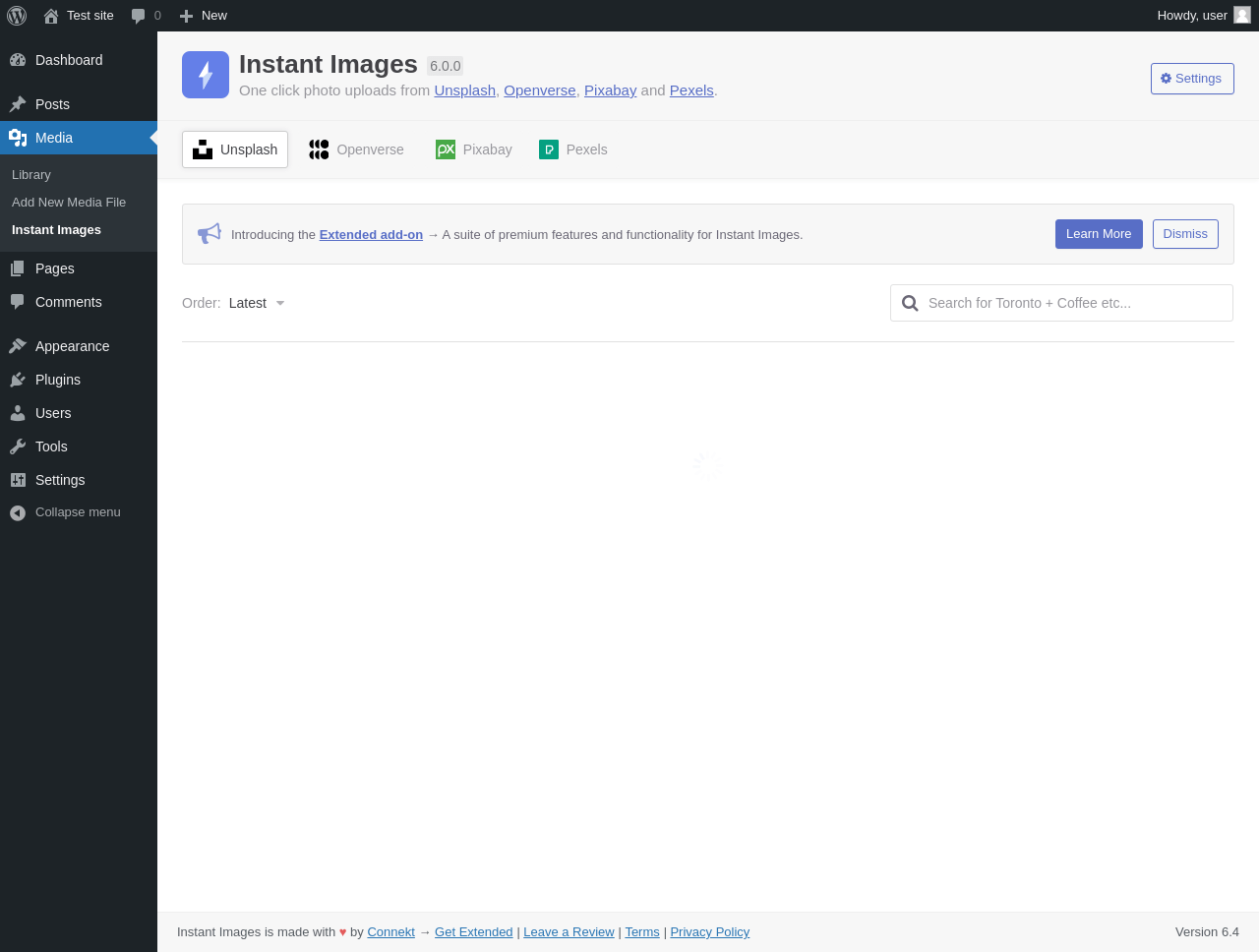Image resolution: width=1259 pixels, height=952 pixels.
Task: Follow the Extended add-on link
Action: point(371,235)
